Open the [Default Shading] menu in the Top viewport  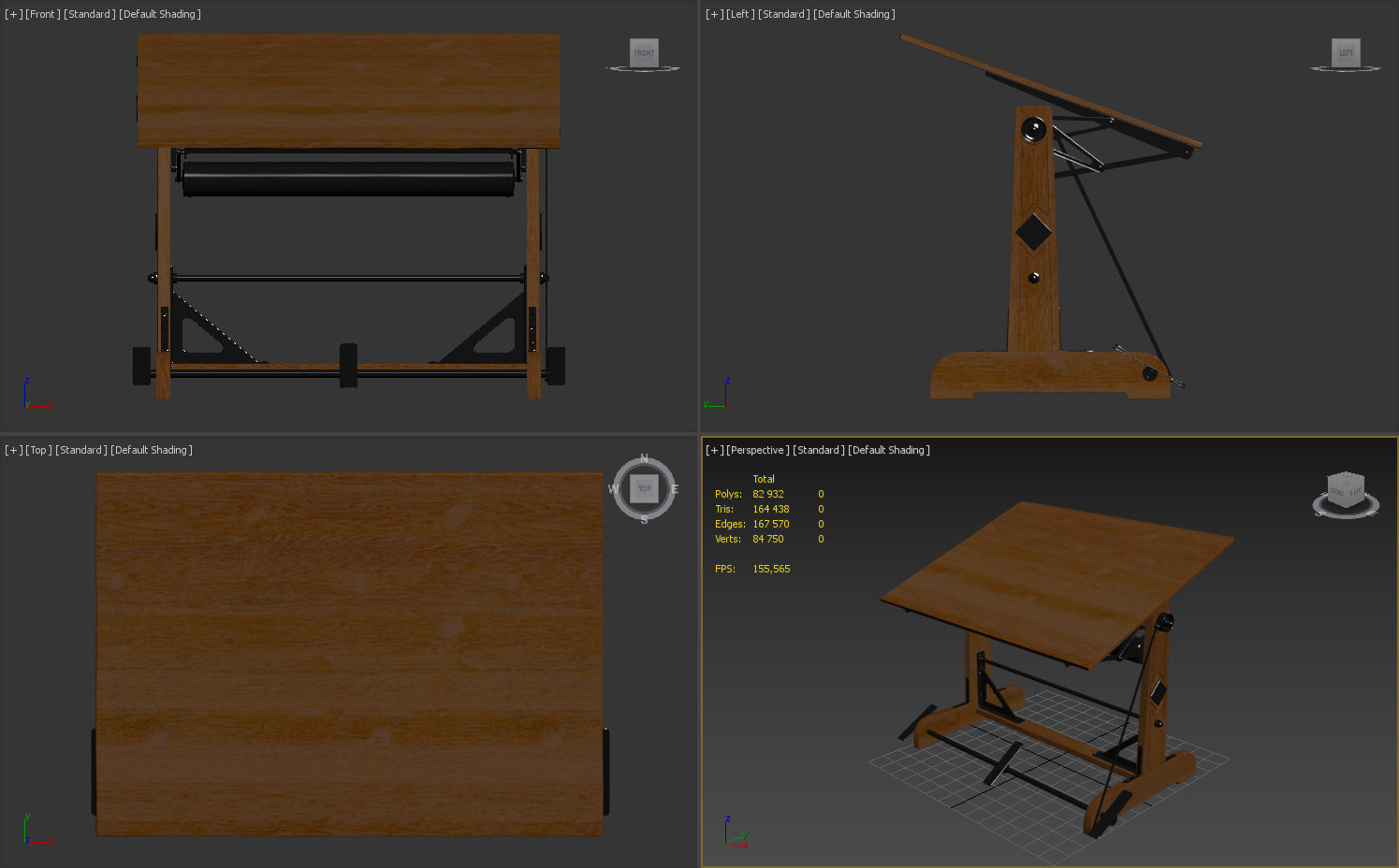coord(152,450)
